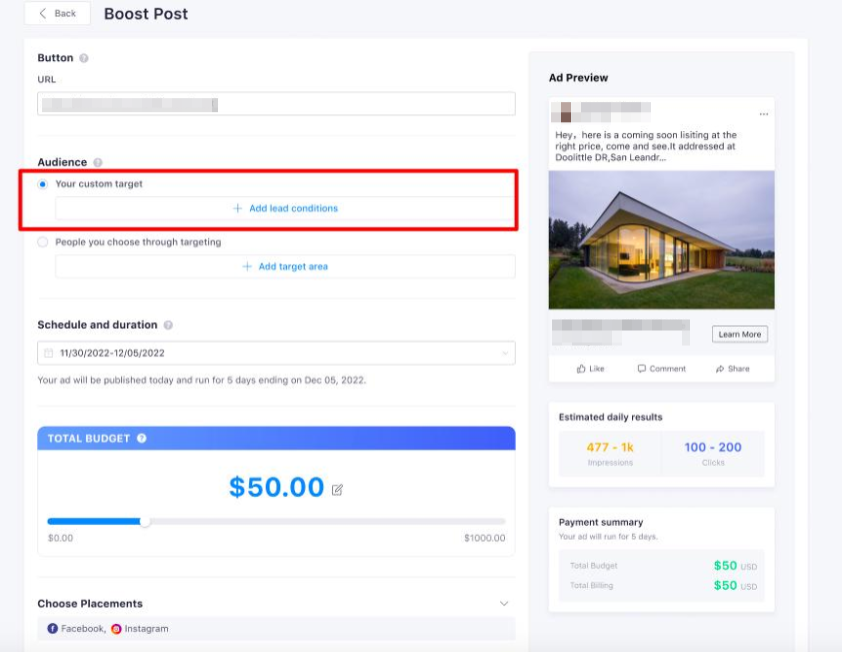Click the URL input field
This screenshot has width=842, height=652.
pos(276,104)
